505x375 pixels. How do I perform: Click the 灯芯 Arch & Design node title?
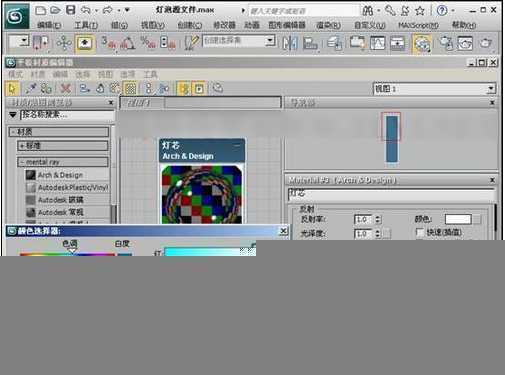tap(202, 151)
